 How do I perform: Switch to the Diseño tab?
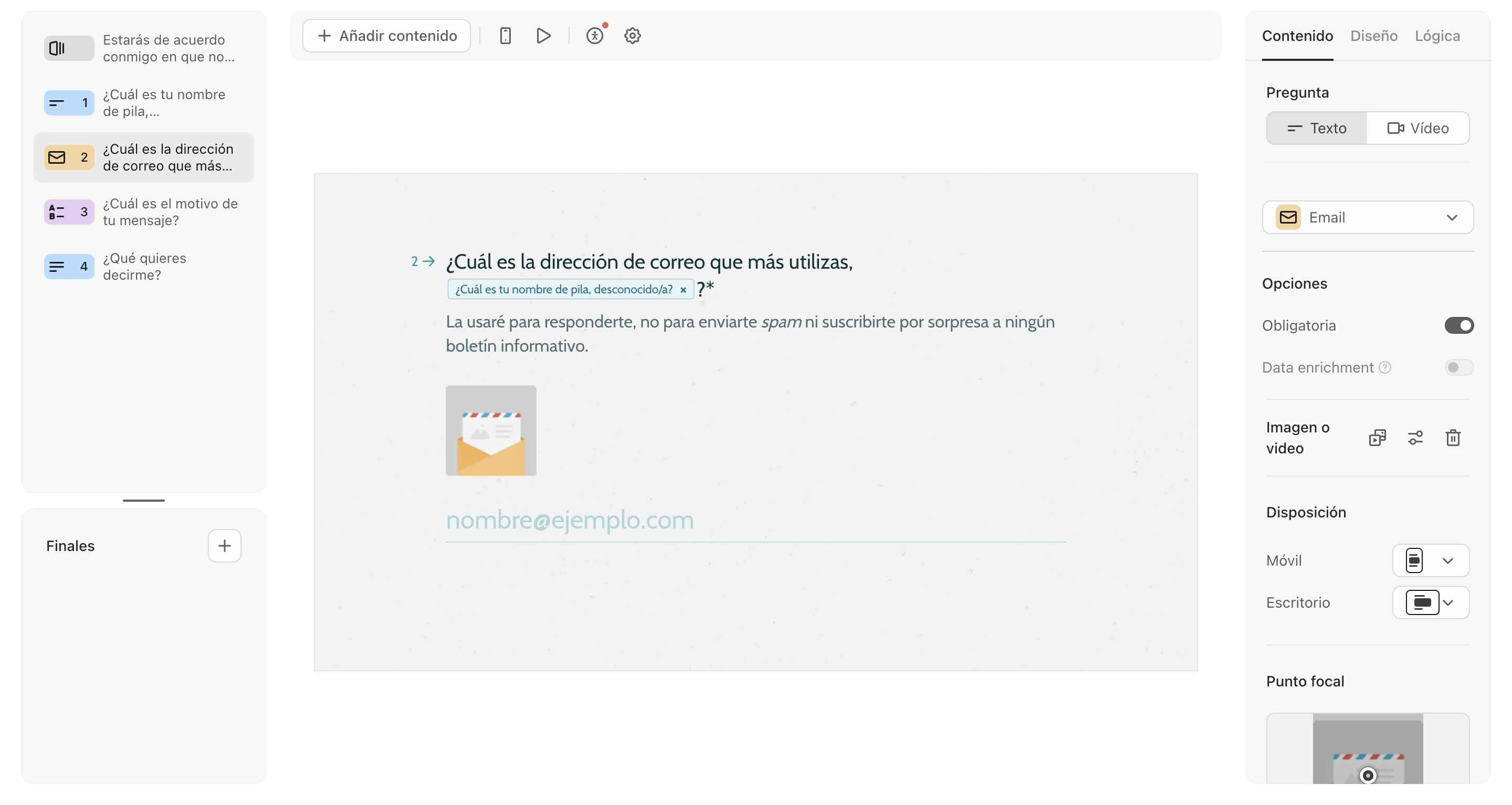click(x=1373, y=36)
